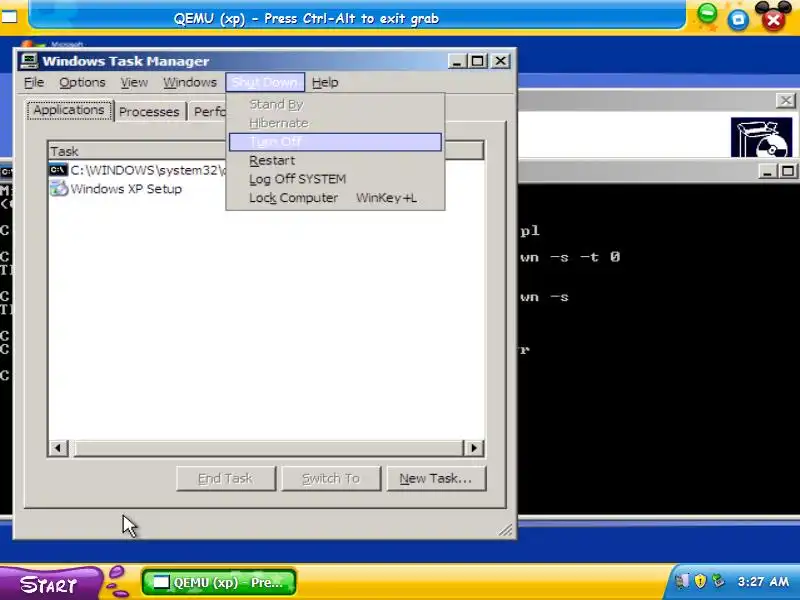Screen dimensions: 800x600
Task: Close the Windows Task Manager window
Action: tap(501, 61)
